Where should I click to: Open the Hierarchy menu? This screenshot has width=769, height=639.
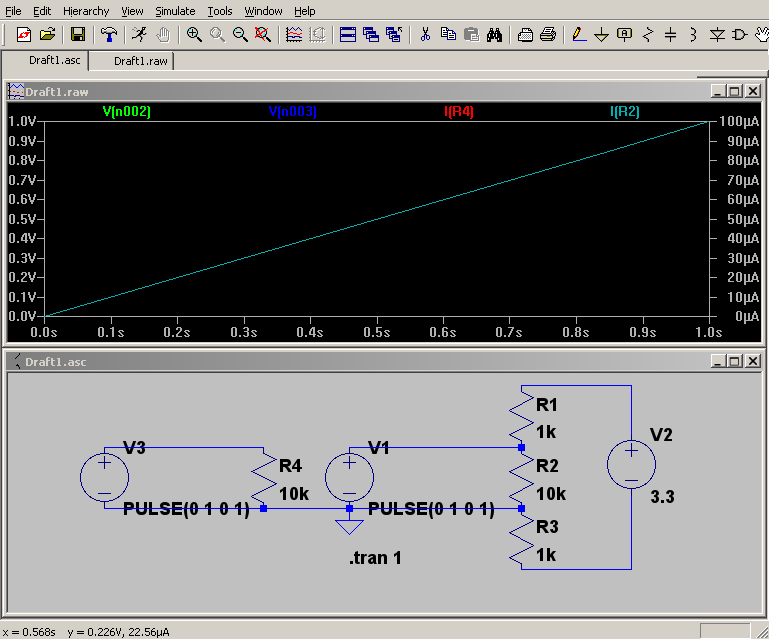(x=86, y=11)
